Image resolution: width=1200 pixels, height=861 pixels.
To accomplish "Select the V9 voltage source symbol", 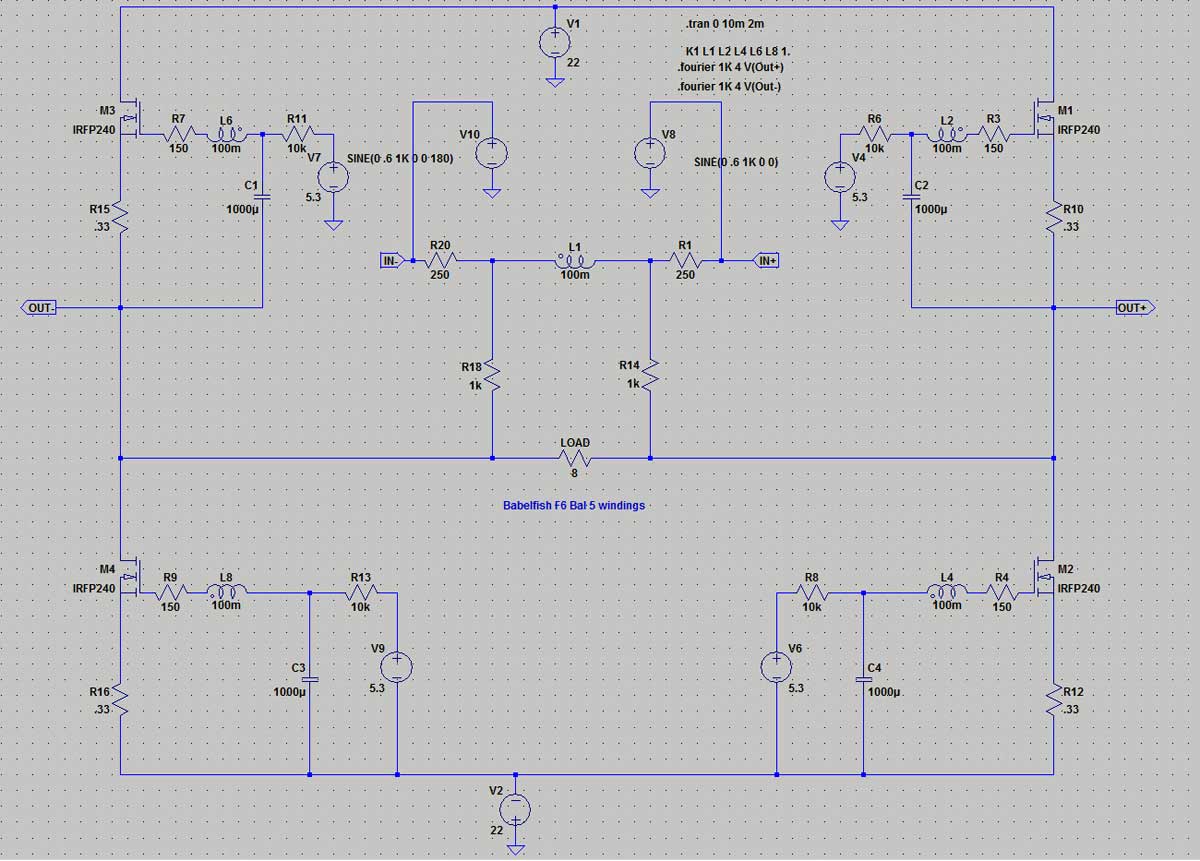I will click(x=397, y=667).
